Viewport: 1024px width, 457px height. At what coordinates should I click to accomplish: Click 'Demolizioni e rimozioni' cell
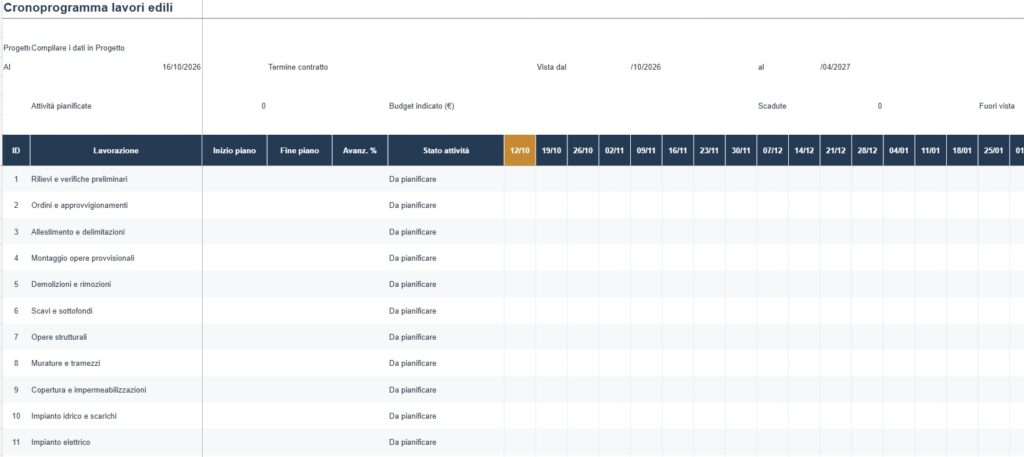pyautogui.click(x=116, y=284)
